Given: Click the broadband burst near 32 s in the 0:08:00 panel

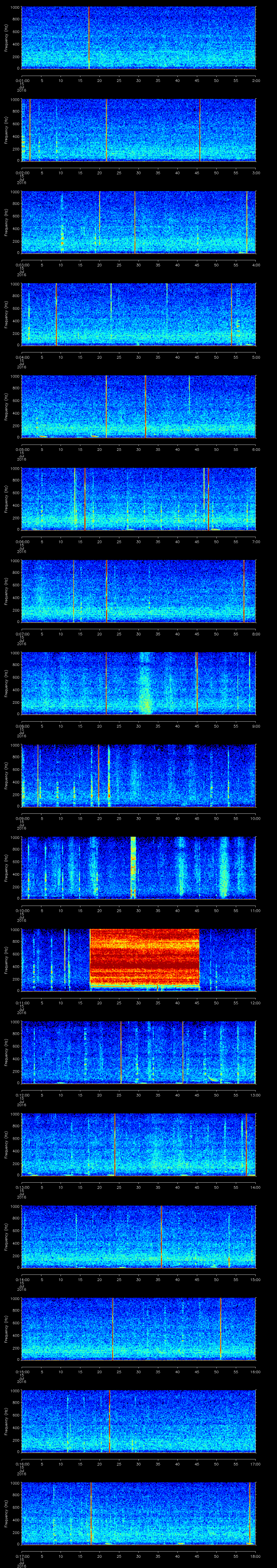Looking at the screenshot, I should click(145, 683).
